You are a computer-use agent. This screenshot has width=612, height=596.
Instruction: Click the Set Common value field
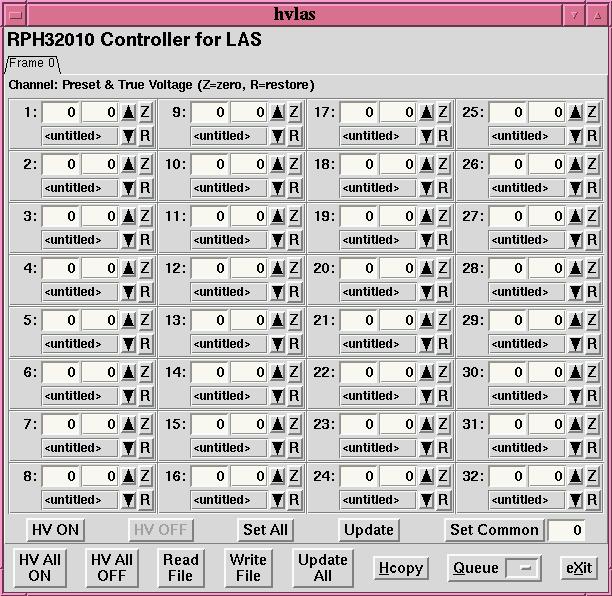567,530
